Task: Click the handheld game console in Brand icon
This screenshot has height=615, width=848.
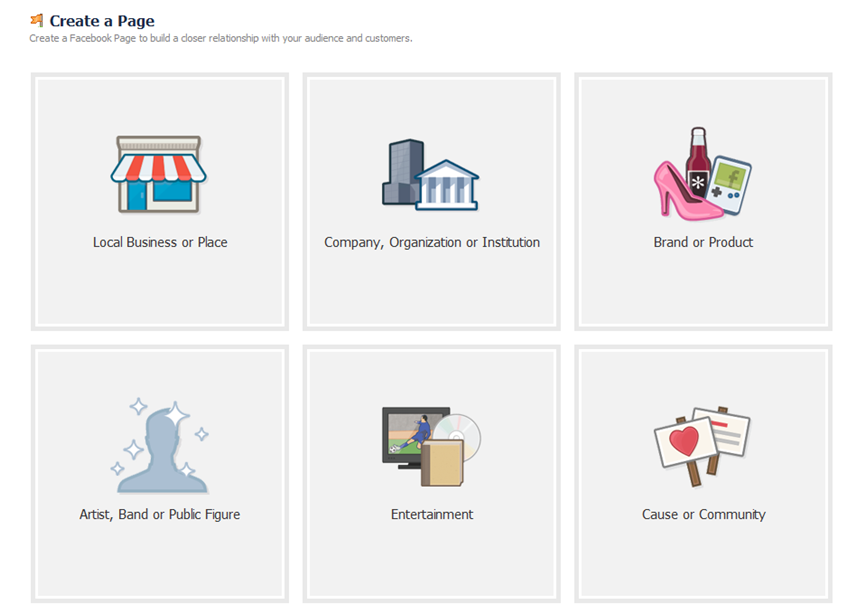Action: click(x=731, y=186)
